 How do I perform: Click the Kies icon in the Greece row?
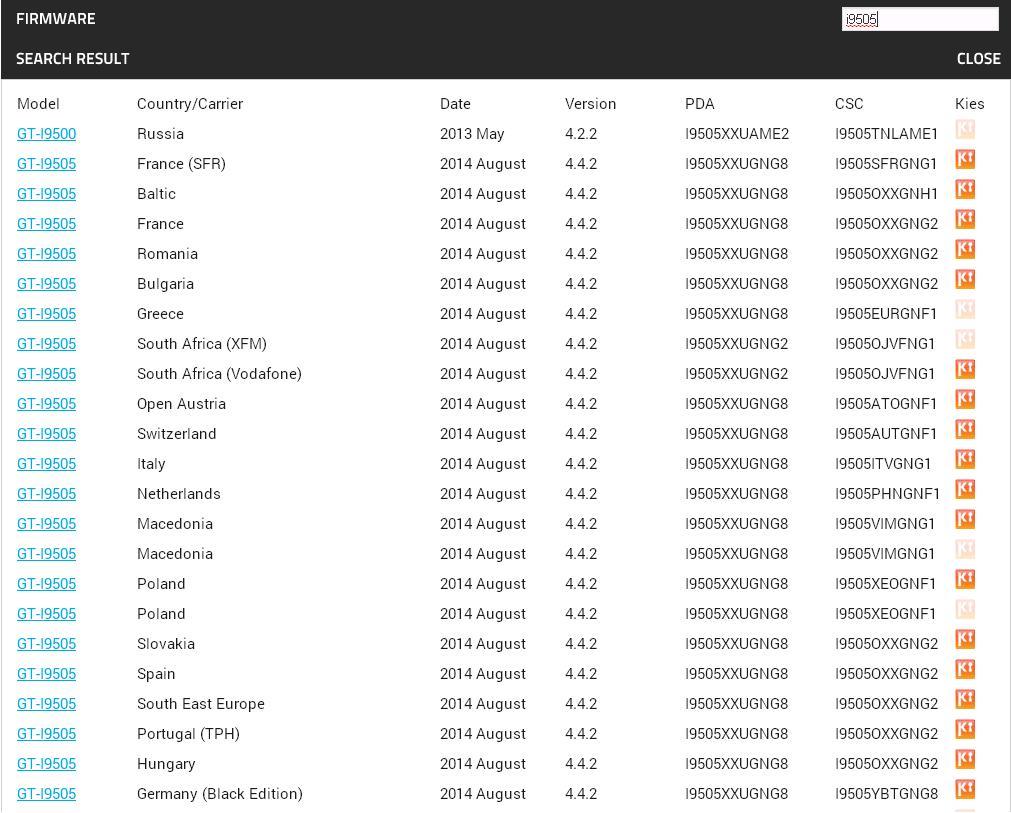[965, 309]
